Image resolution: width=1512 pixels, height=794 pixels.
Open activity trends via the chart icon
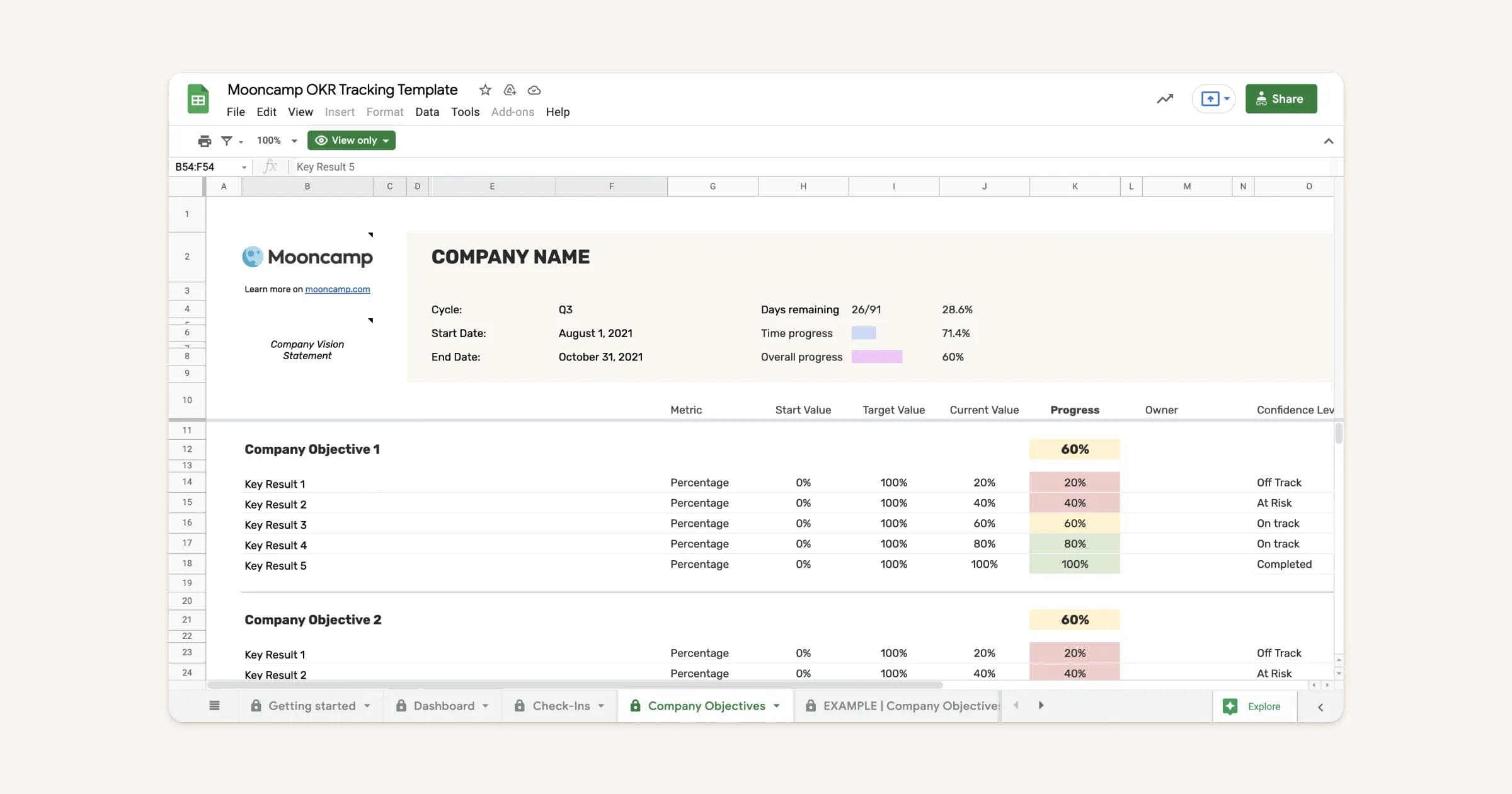[1164, 98]
